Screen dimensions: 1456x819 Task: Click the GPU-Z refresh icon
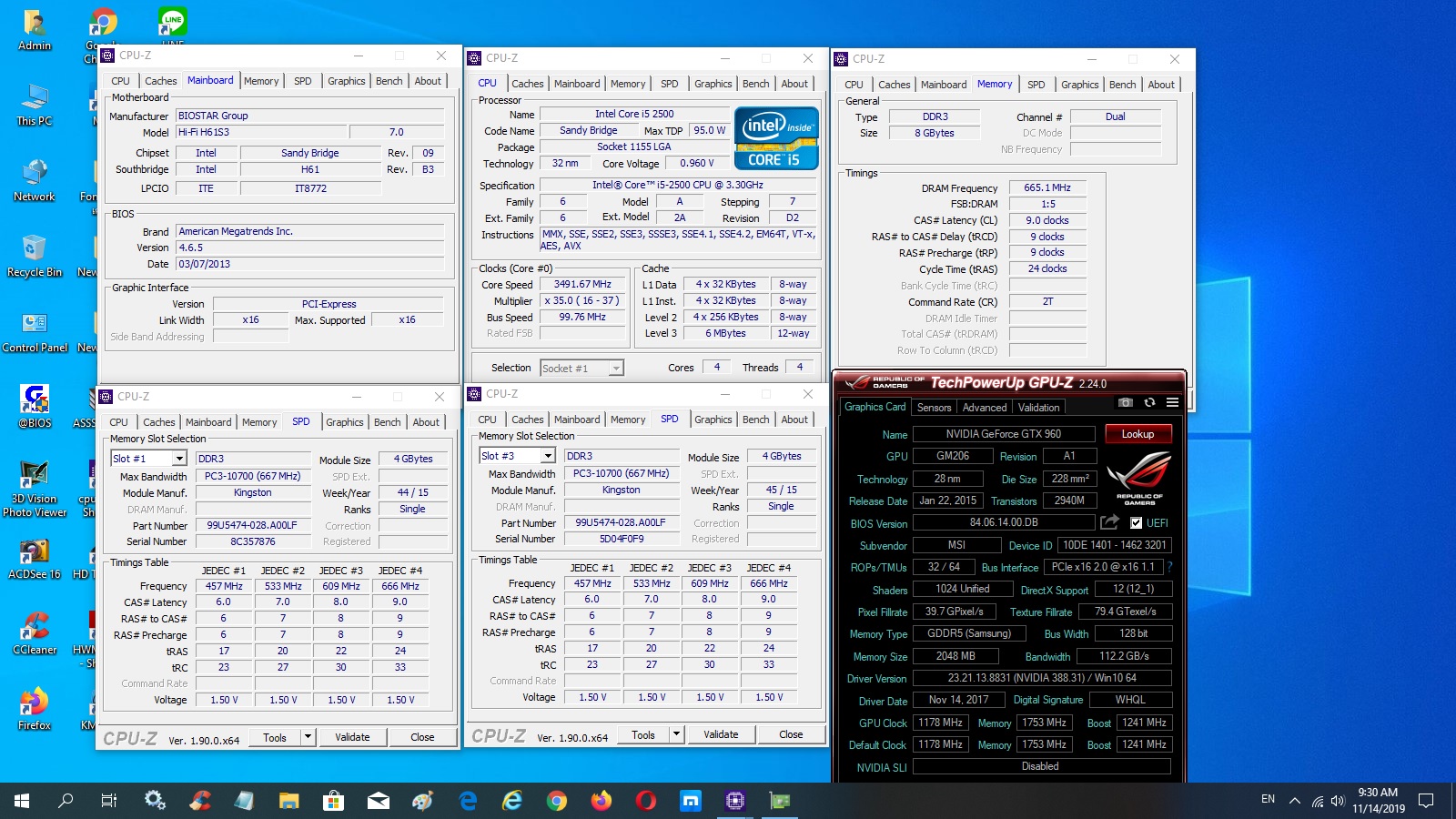pos(1149,402)
